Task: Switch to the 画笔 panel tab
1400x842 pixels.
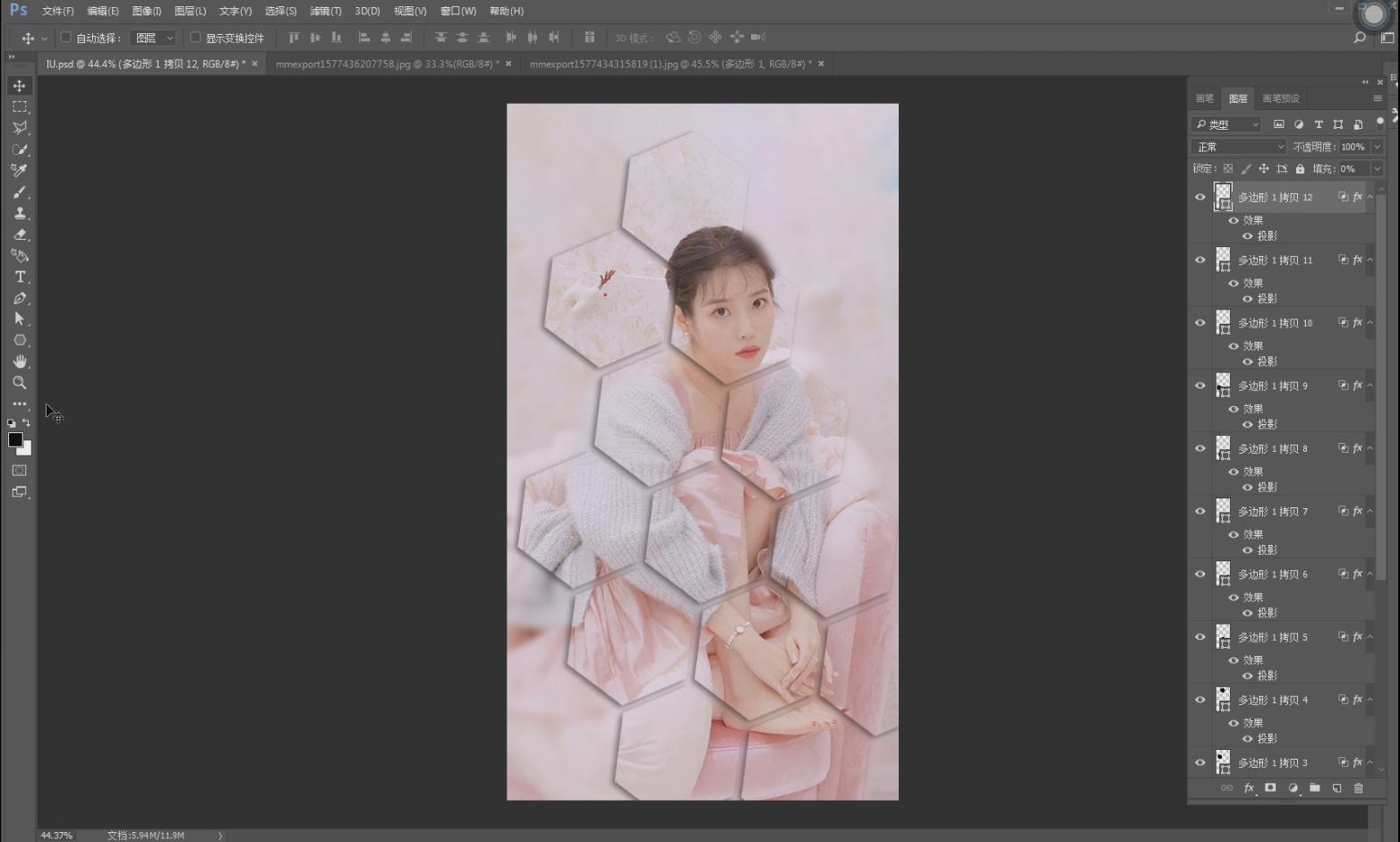Action: click(1205, 98)
